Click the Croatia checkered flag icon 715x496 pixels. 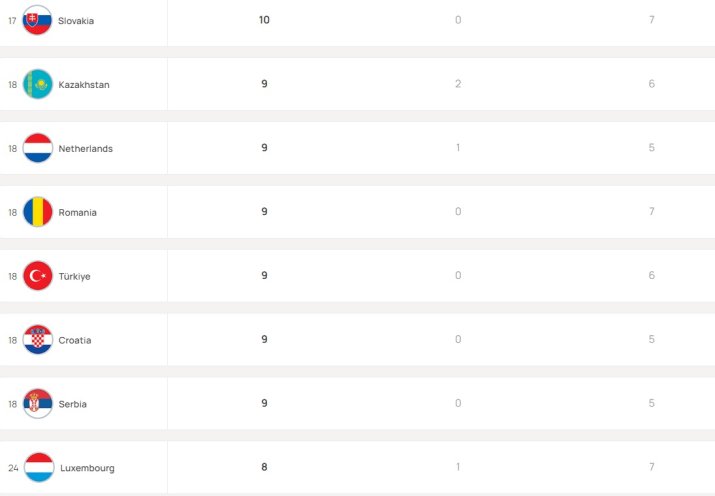coord(38,339)
